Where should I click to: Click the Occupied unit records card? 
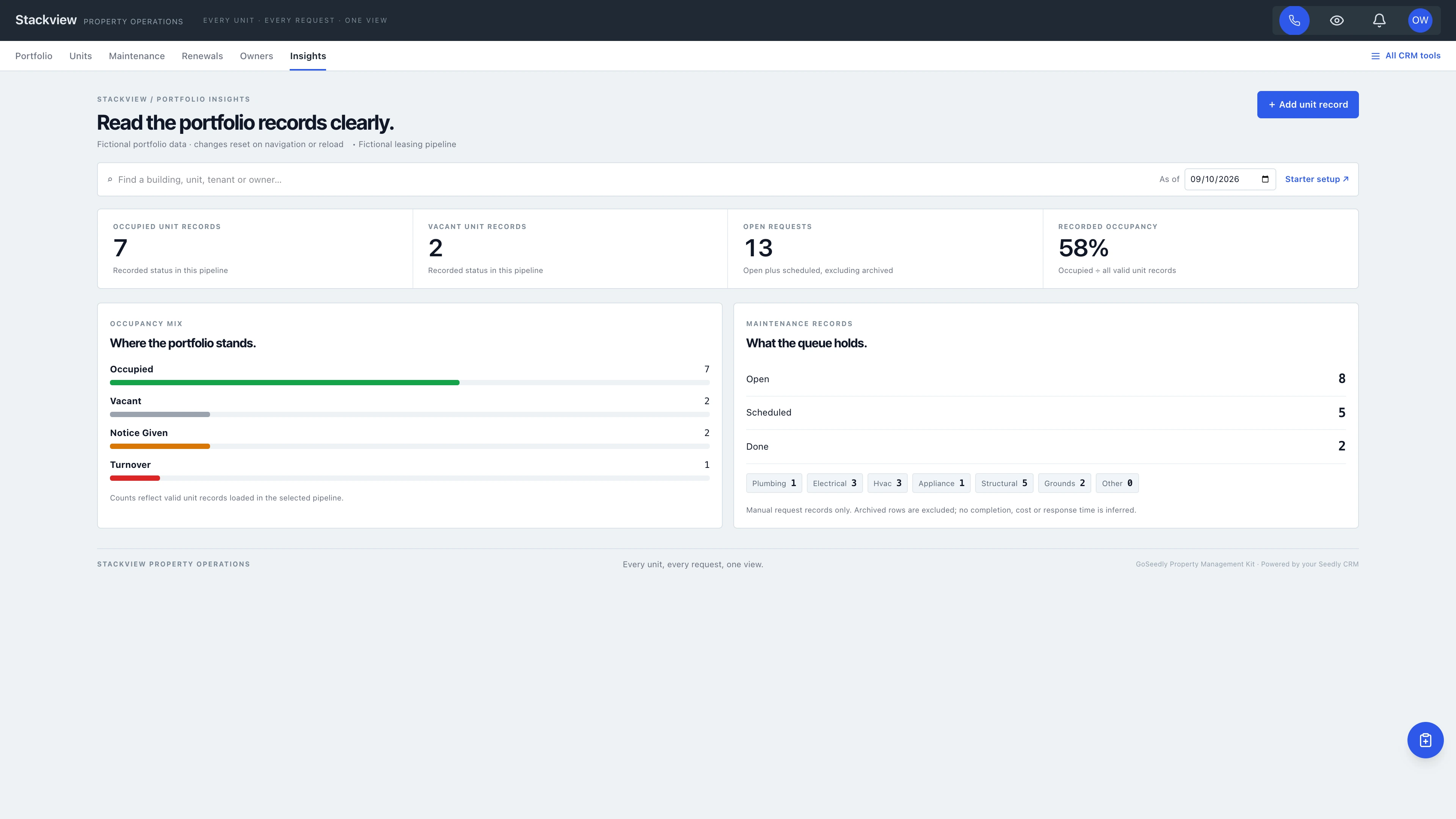pyautogui.click(x=255, y=249)
